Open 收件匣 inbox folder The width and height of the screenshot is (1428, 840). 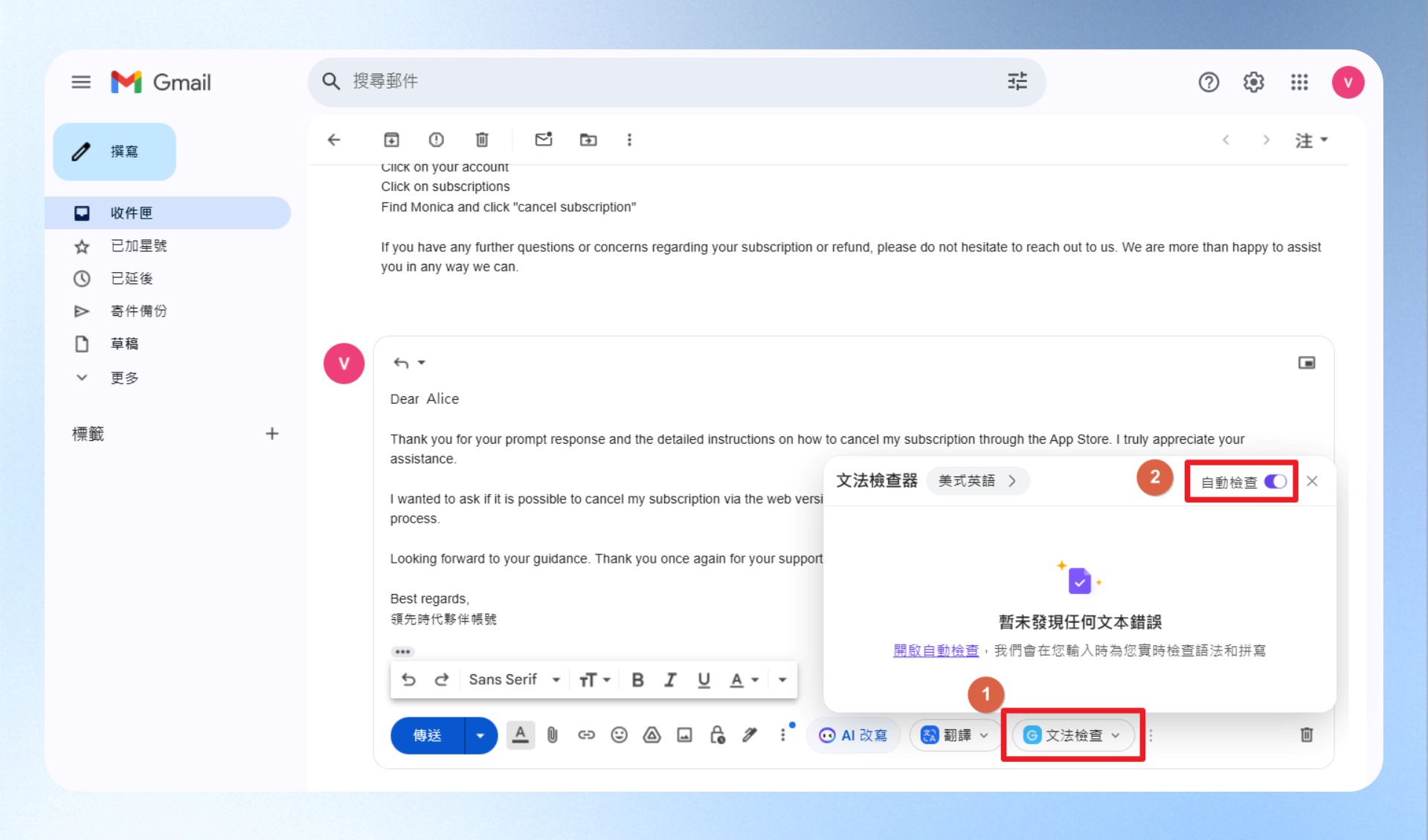[168, 213]
